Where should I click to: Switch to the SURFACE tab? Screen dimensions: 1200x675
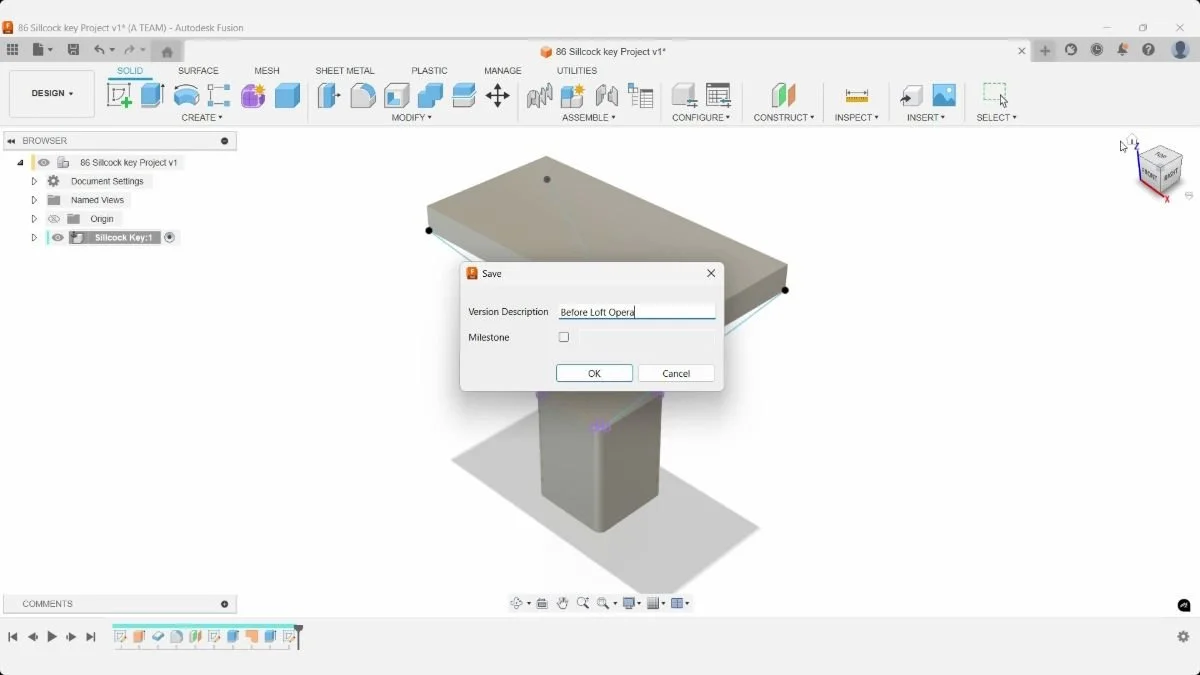tap(198, 71)
